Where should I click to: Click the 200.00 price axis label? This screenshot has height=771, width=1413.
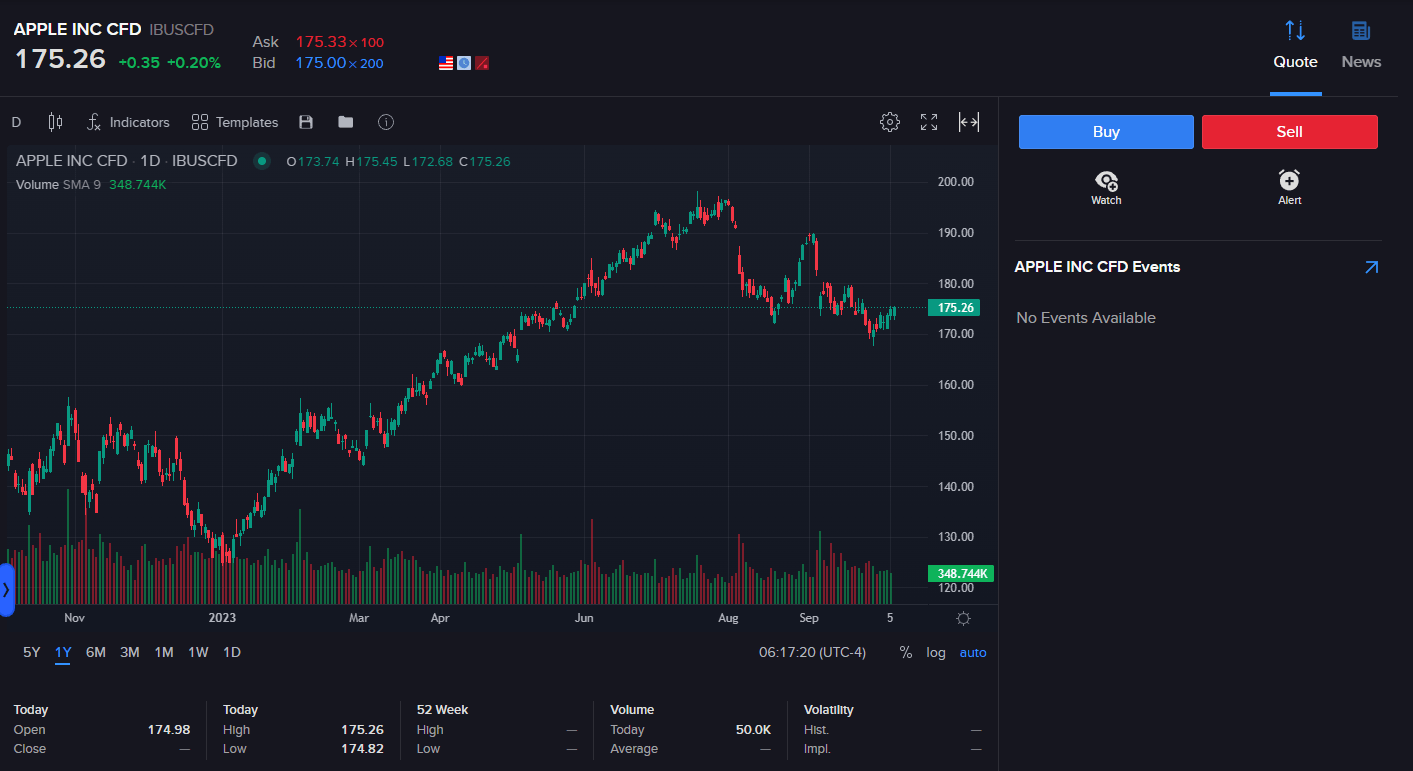(954, 182)
